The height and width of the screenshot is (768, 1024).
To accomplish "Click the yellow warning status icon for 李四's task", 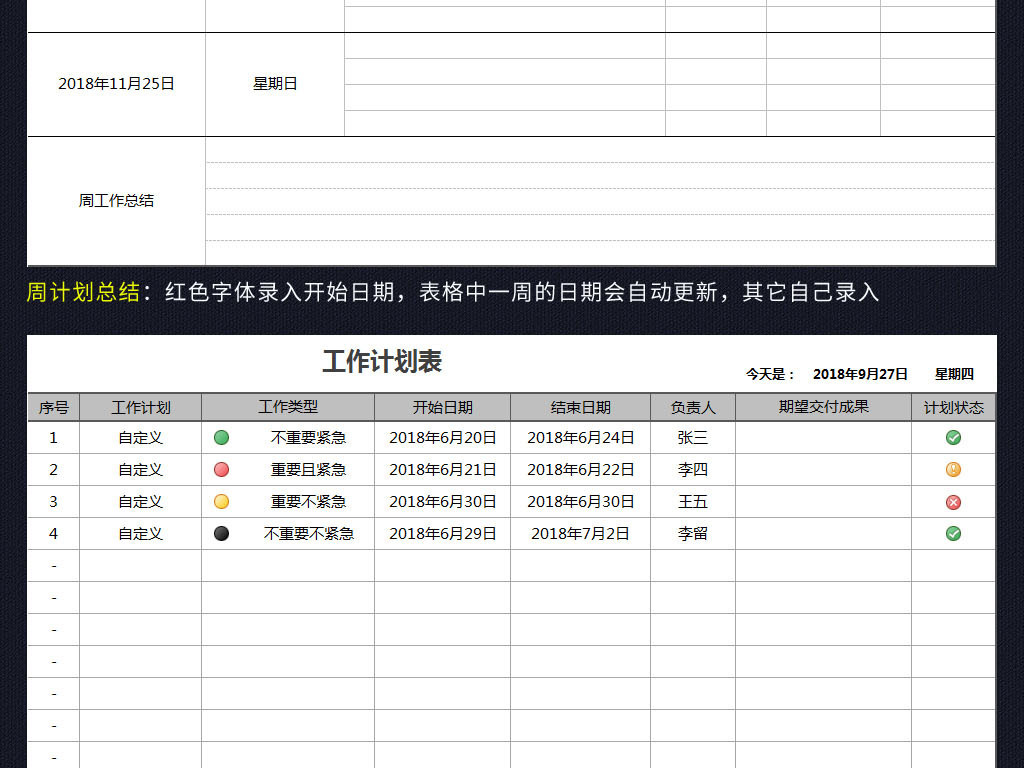I will coord(953,469).
